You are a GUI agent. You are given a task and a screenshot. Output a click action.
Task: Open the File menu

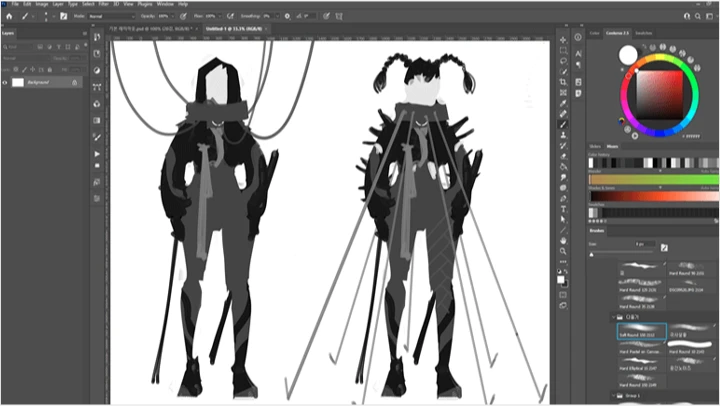point(15,4)
